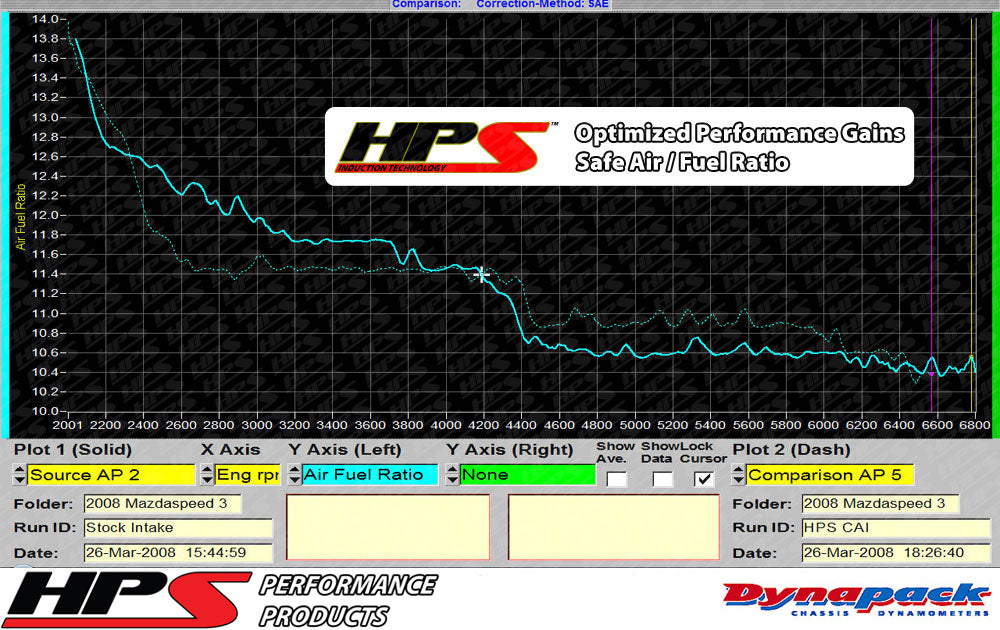
Task: Open the Plot 1 Source AP 2 selector
Action: coord(115,474)
